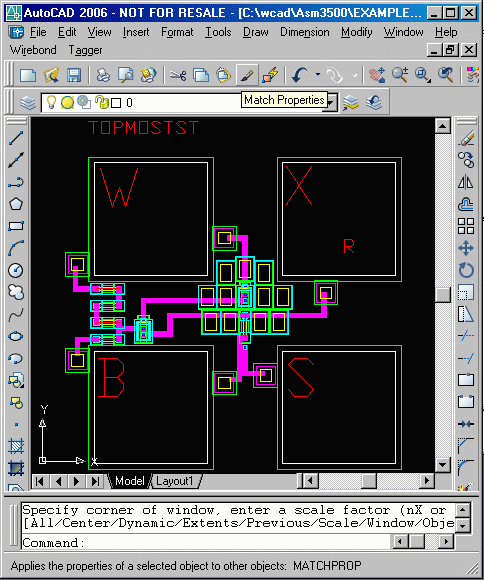
Task: Click the Undo arrow
Action: [300, 75]
